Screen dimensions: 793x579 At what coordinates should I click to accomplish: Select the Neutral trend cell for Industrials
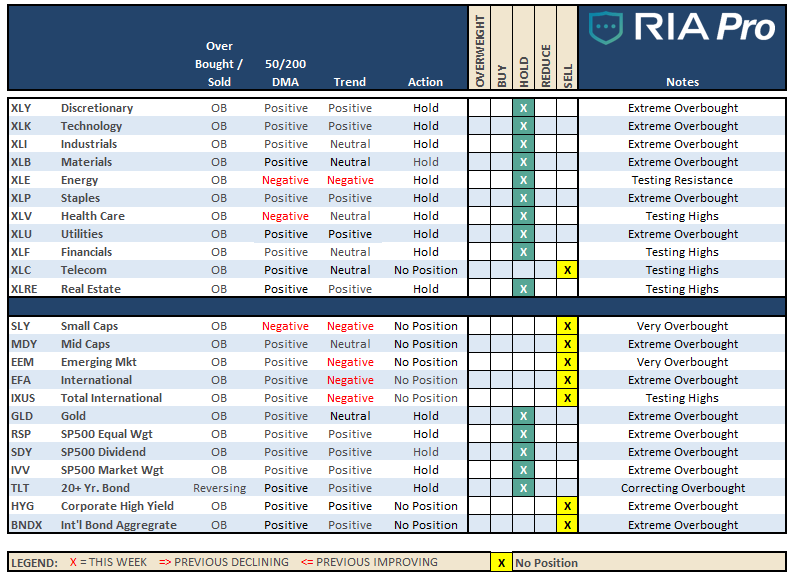click(350, 144)
